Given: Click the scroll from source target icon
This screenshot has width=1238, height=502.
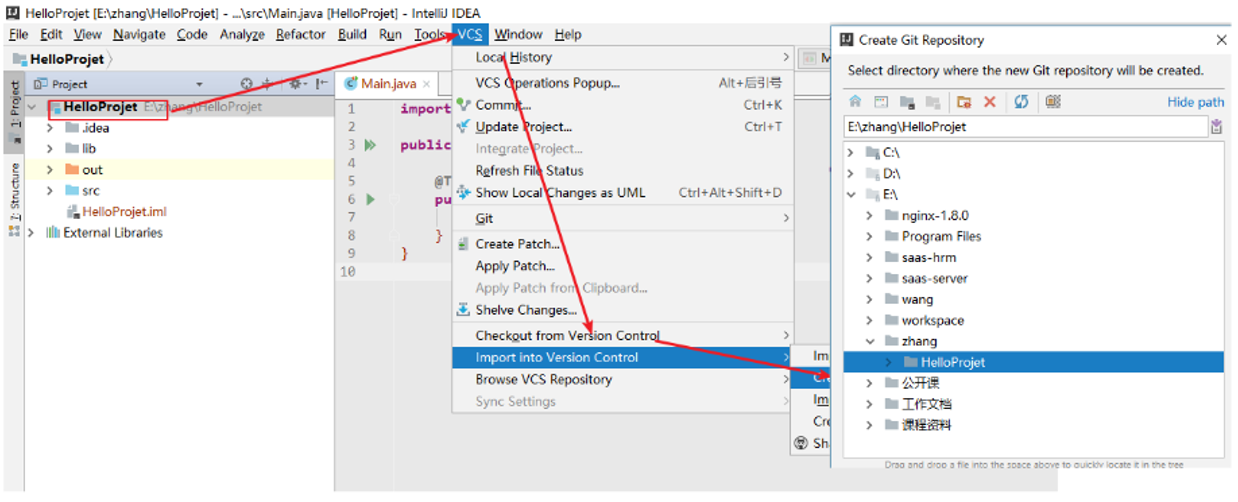Looking at the screenshot, I should coord(247,85).
